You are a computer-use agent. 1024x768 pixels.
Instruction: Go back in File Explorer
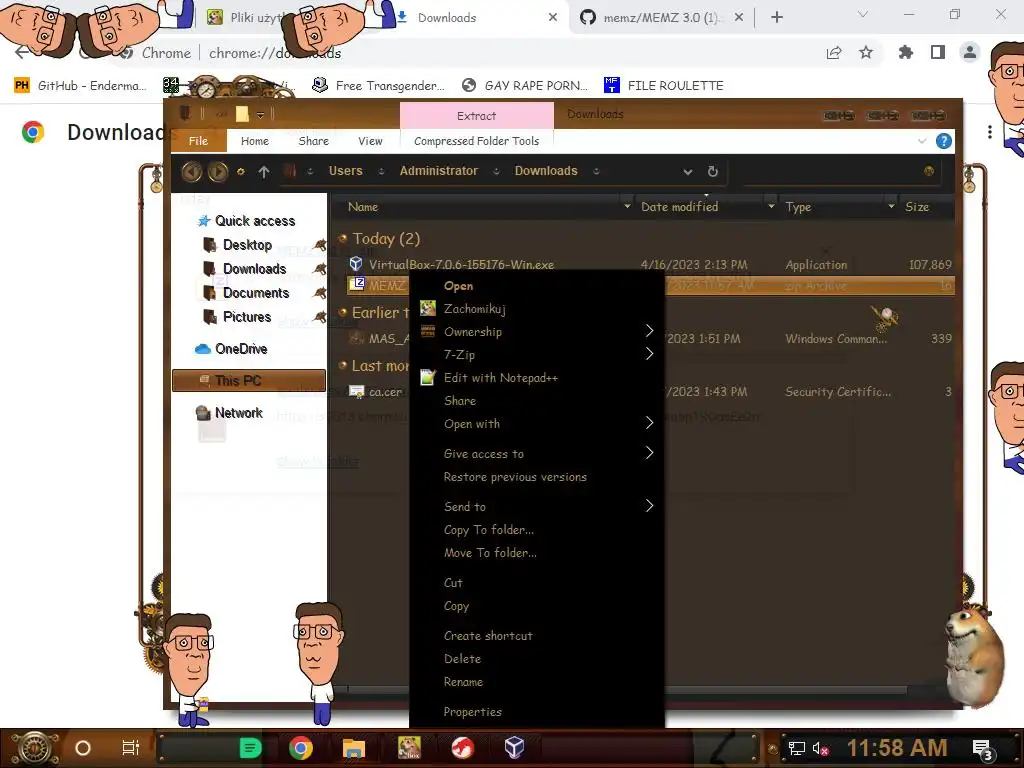192,171
